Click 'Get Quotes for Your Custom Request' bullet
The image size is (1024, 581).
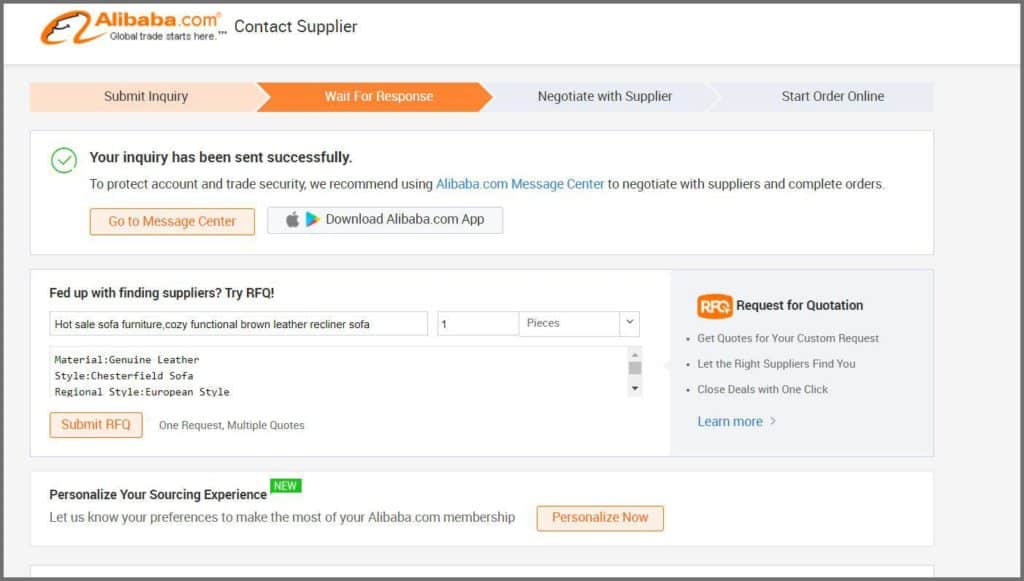788,338
